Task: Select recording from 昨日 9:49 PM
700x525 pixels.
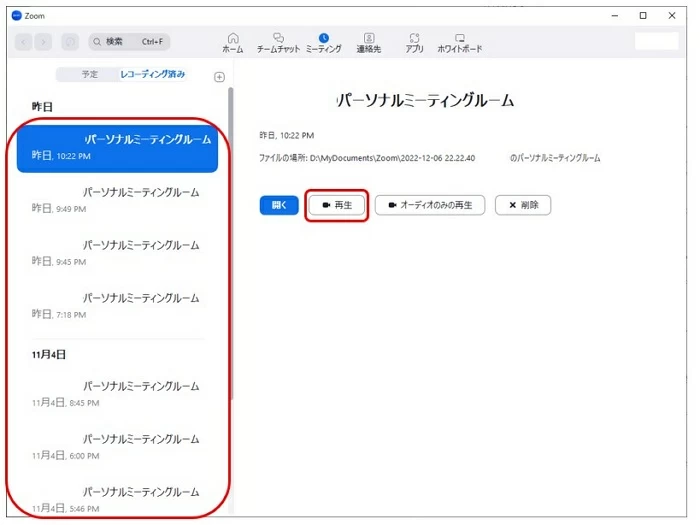Action: coord(117,200)
